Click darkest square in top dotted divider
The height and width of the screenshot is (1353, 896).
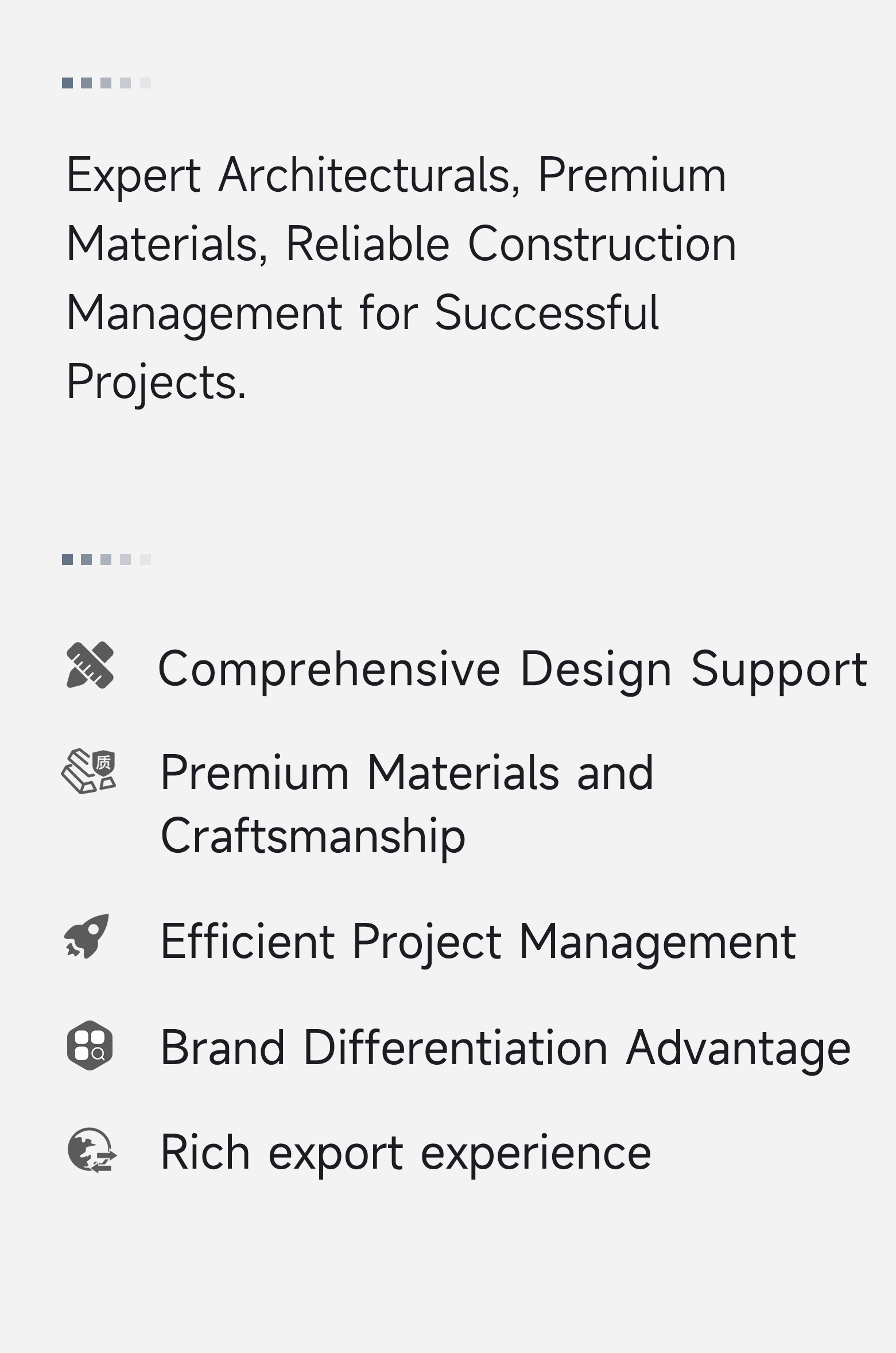[x=67, y=83]
